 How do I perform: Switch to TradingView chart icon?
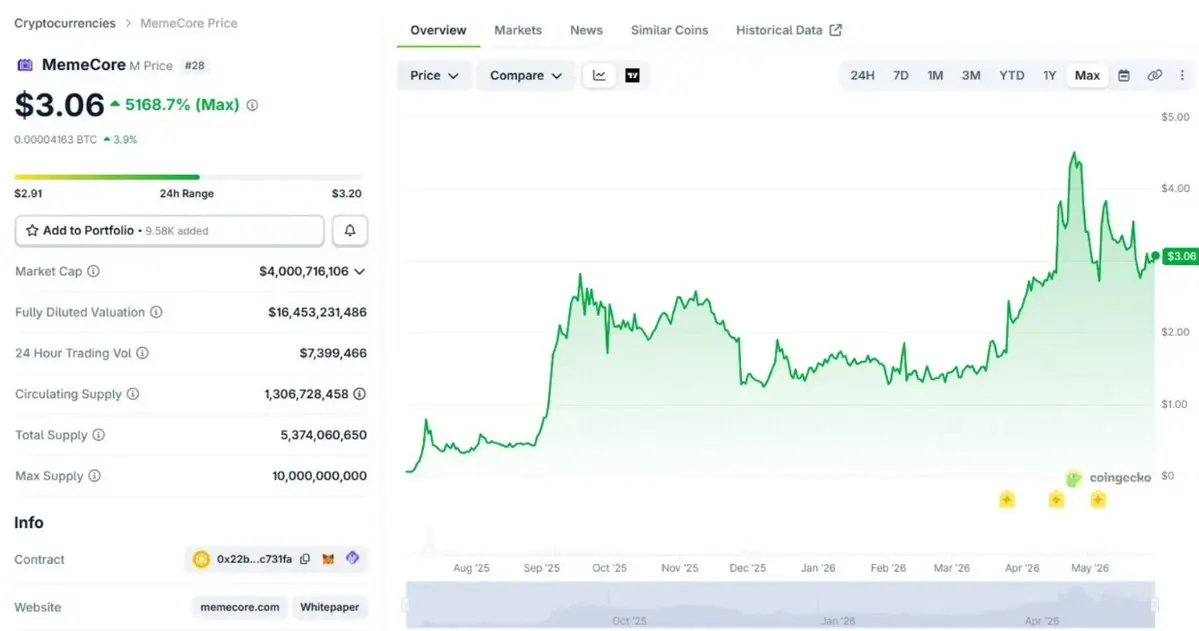click(632, 76)
